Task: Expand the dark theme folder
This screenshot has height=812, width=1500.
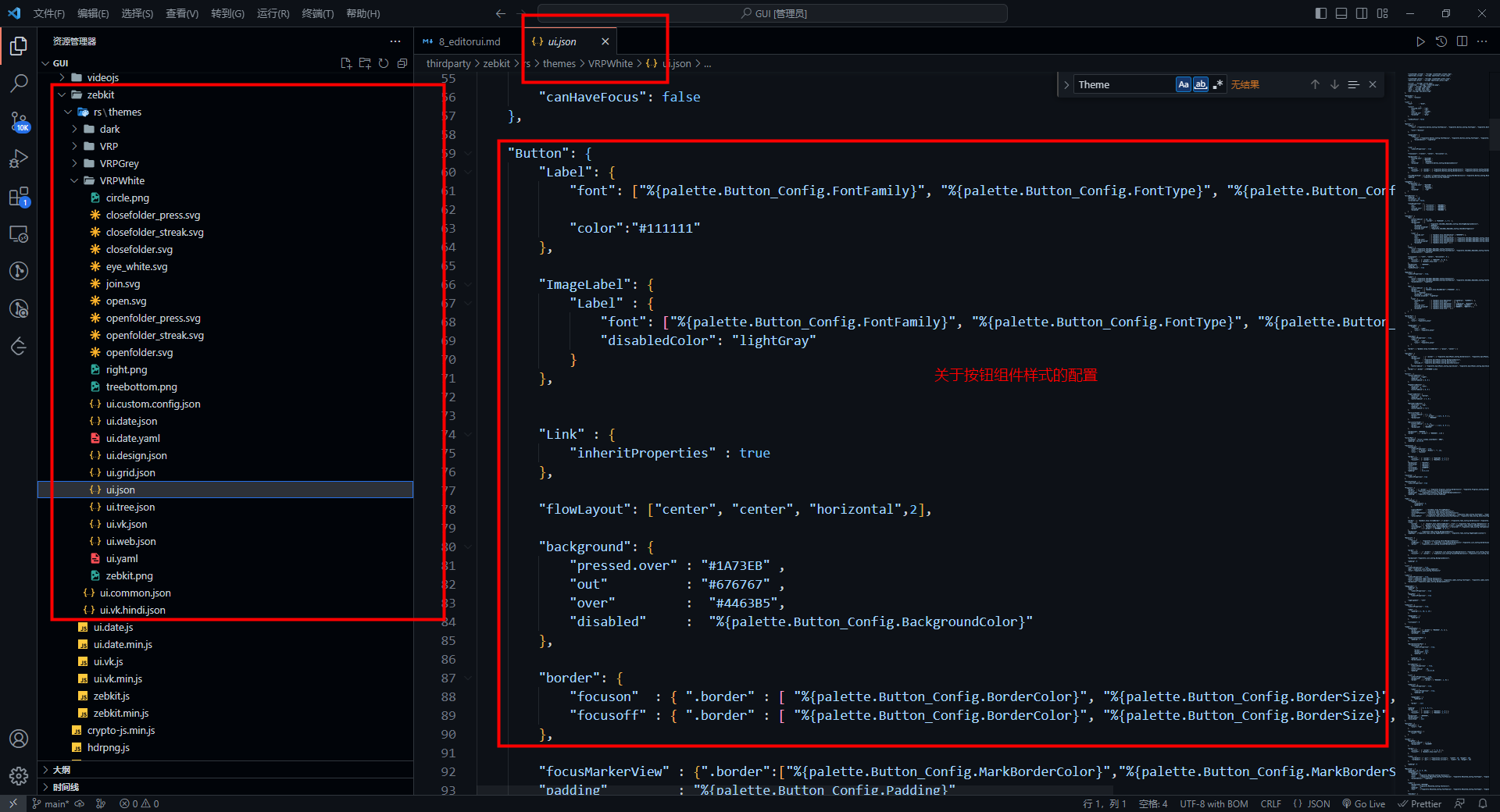Action: coord(74,129)
